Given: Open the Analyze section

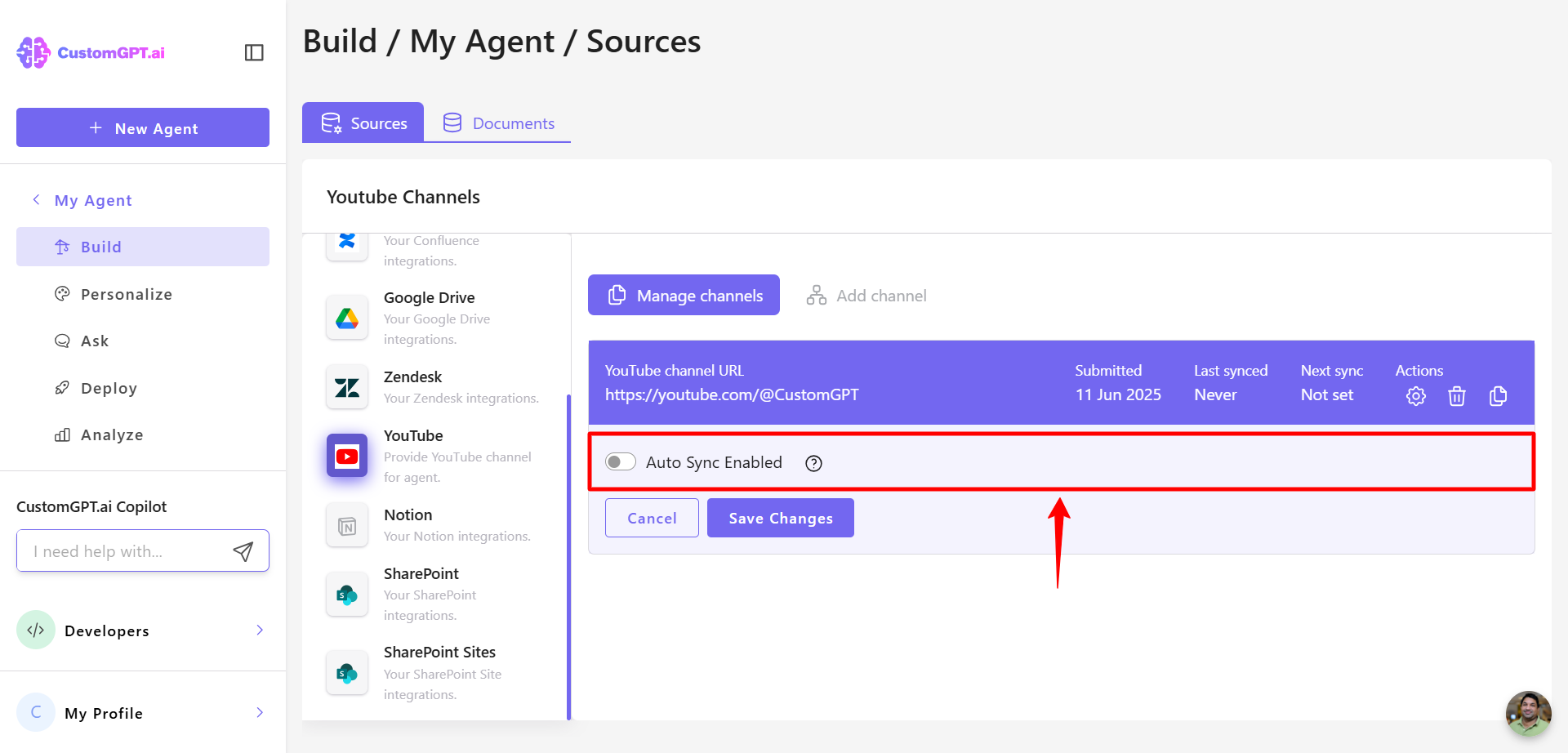Looking at the screenshot, I should tap(143, 434).
